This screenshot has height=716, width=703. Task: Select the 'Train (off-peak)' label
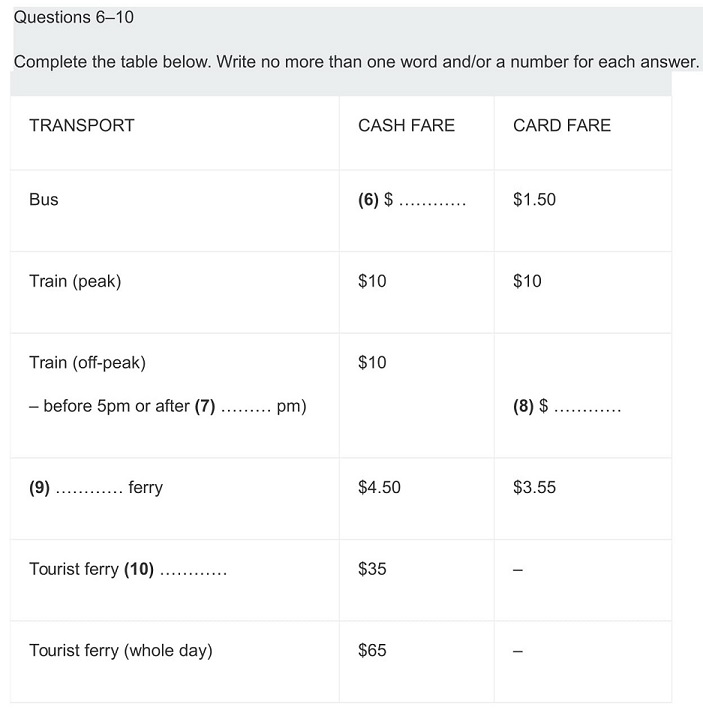tap(87, 363)
